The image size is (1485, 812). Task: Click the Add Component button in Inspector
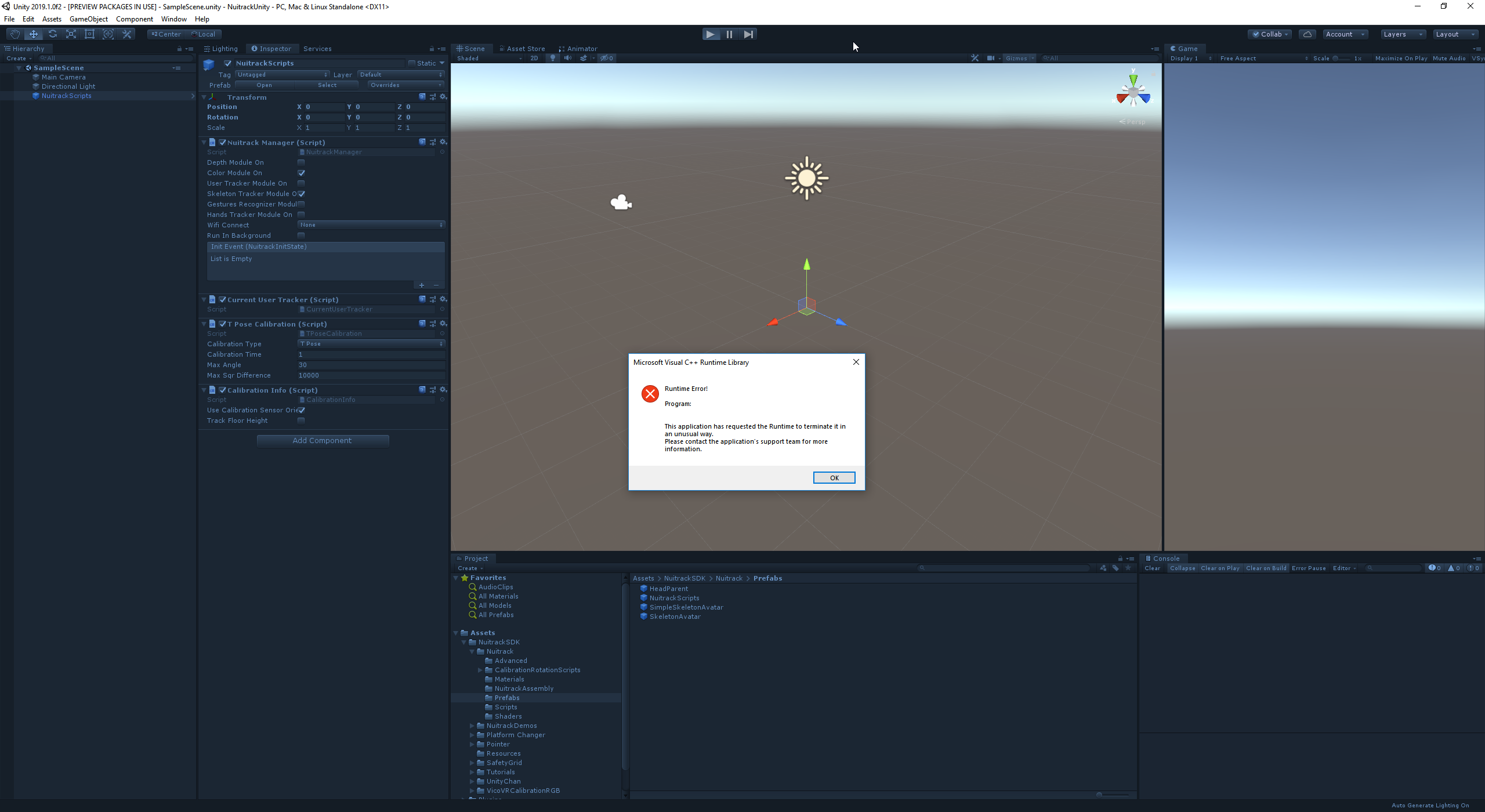(322, 440)
